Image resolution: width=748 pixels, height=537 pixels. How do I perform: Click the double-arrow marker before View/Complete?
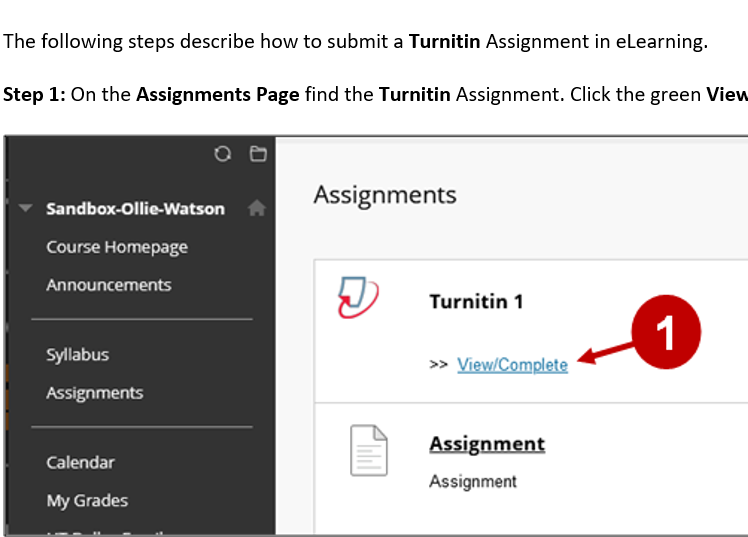438,365
